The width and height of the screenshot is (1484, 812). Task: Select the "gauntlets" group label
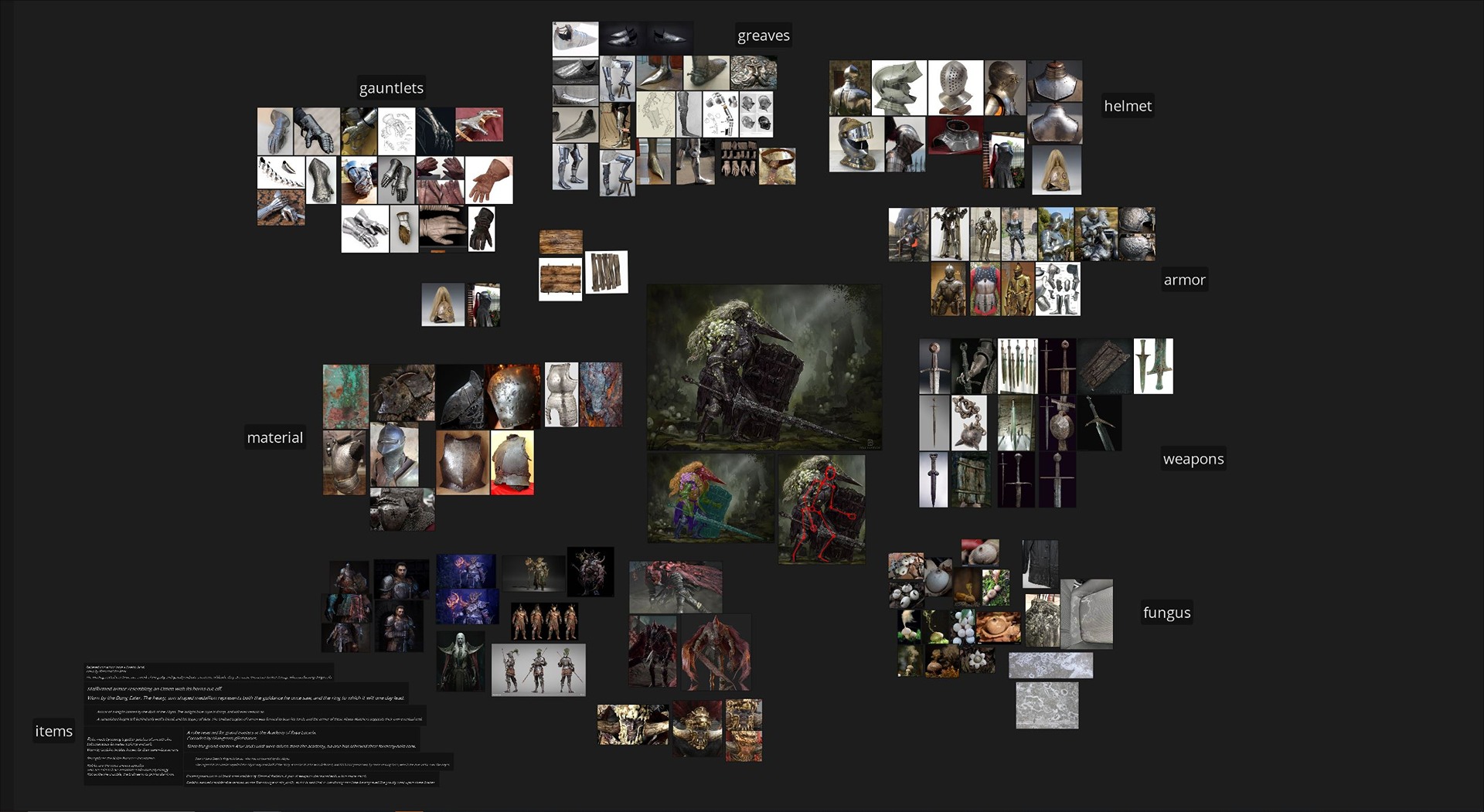point(391,88)
